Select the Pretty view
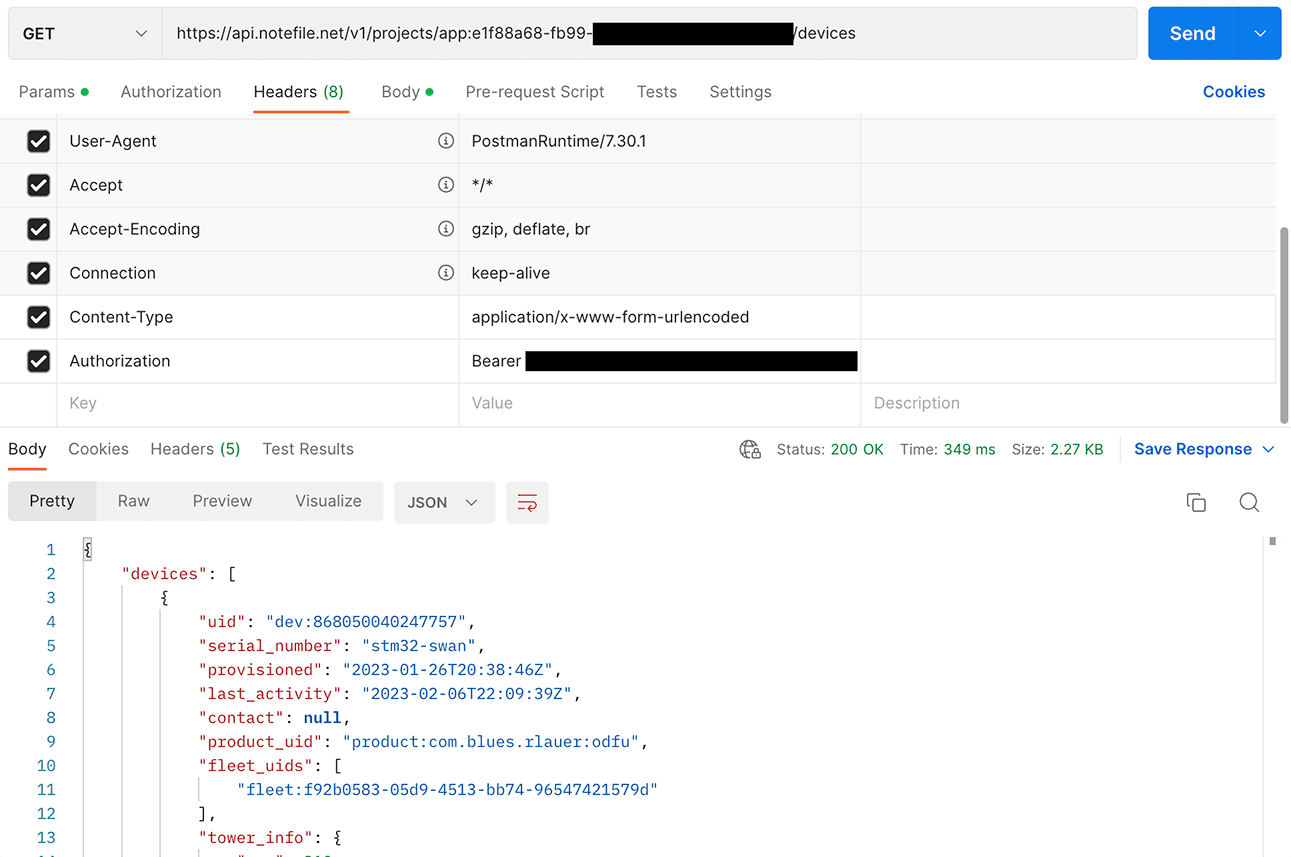This screenshot has width=1291, height=857. click(x=52, y=502)
